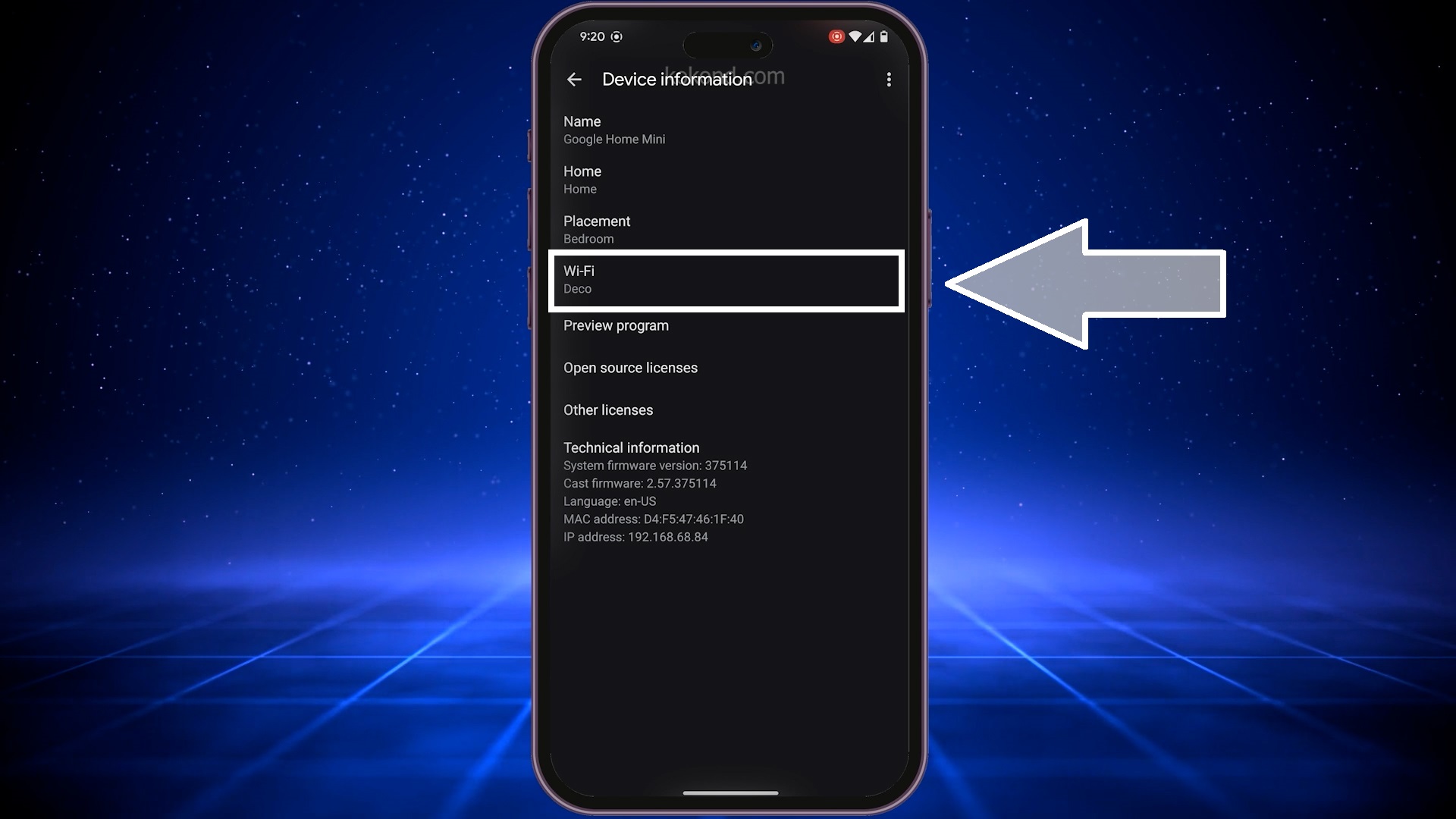Open the three-dot overflow menu
The width and height of the screenshot is (1456, 819).
coord(889,80)
